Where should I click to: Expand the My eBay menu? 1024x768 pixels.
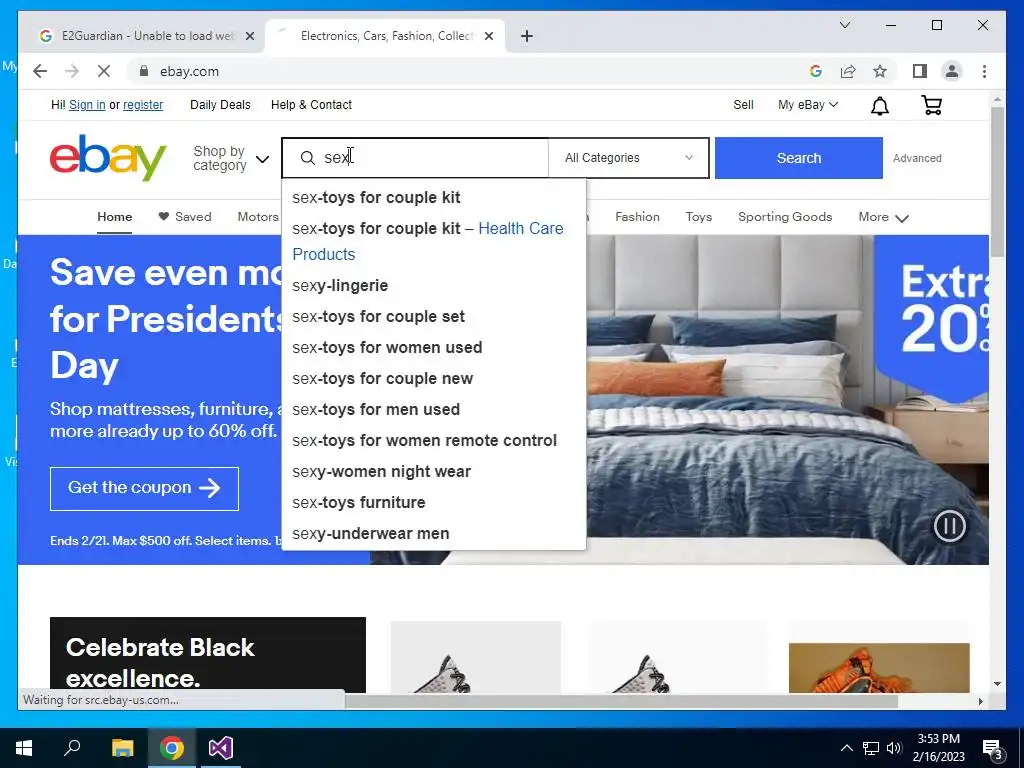click(807, 104)
